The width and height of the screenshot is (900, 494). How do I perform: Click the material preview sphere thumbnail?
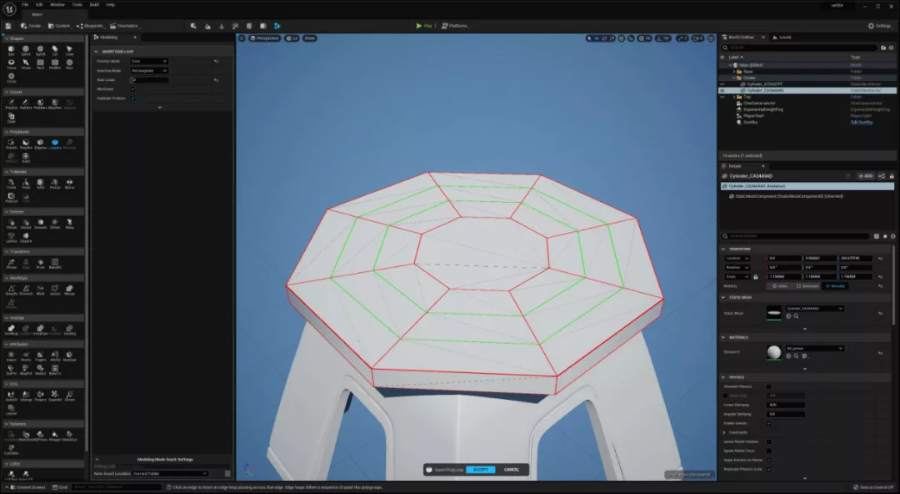[x=774, y=352]
